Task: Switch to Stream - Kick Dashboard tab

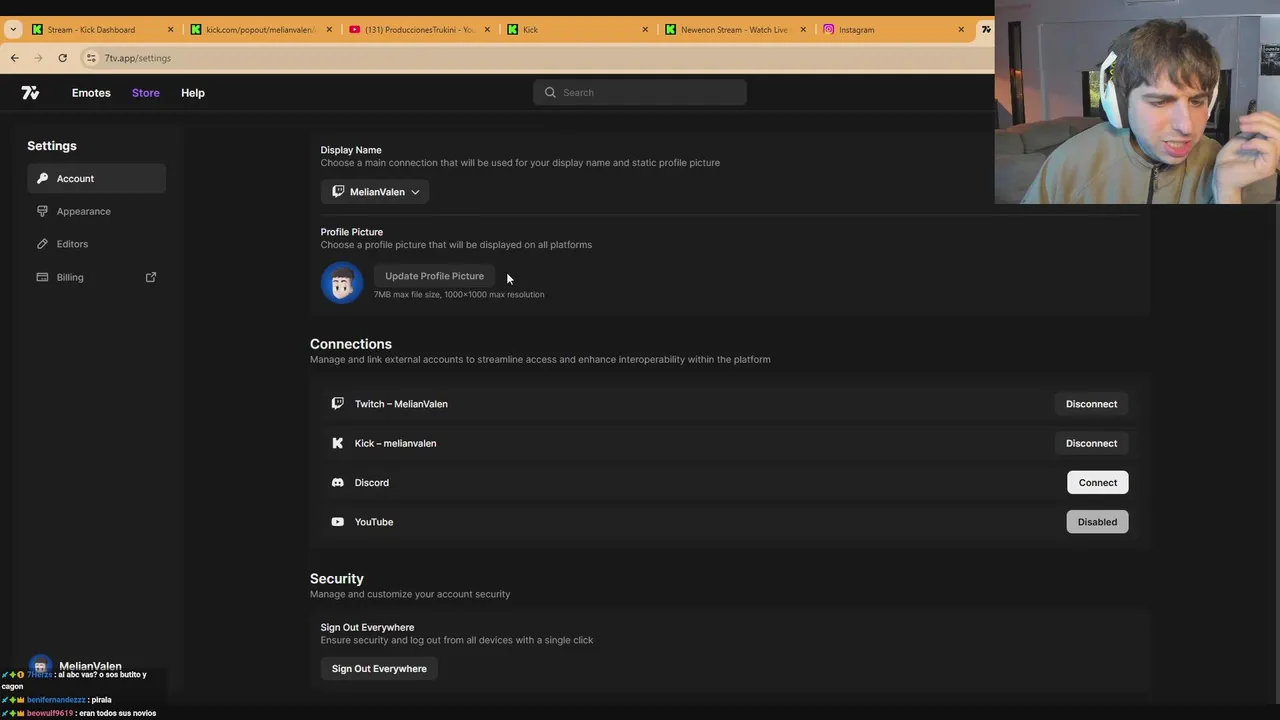Action: [103, 30]
